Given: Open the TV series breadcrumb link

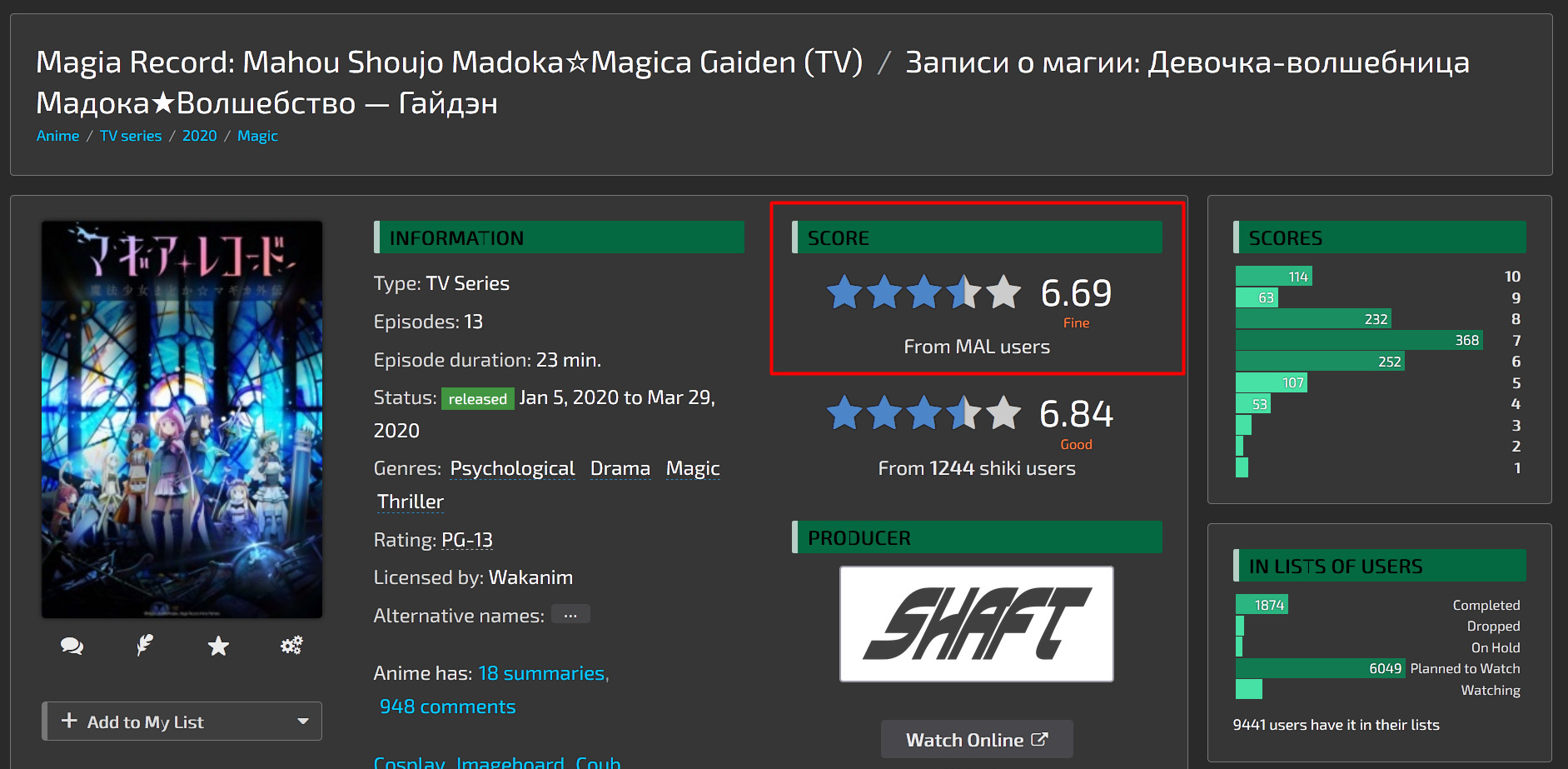Looking at the screenshot, I should [131, 136].
